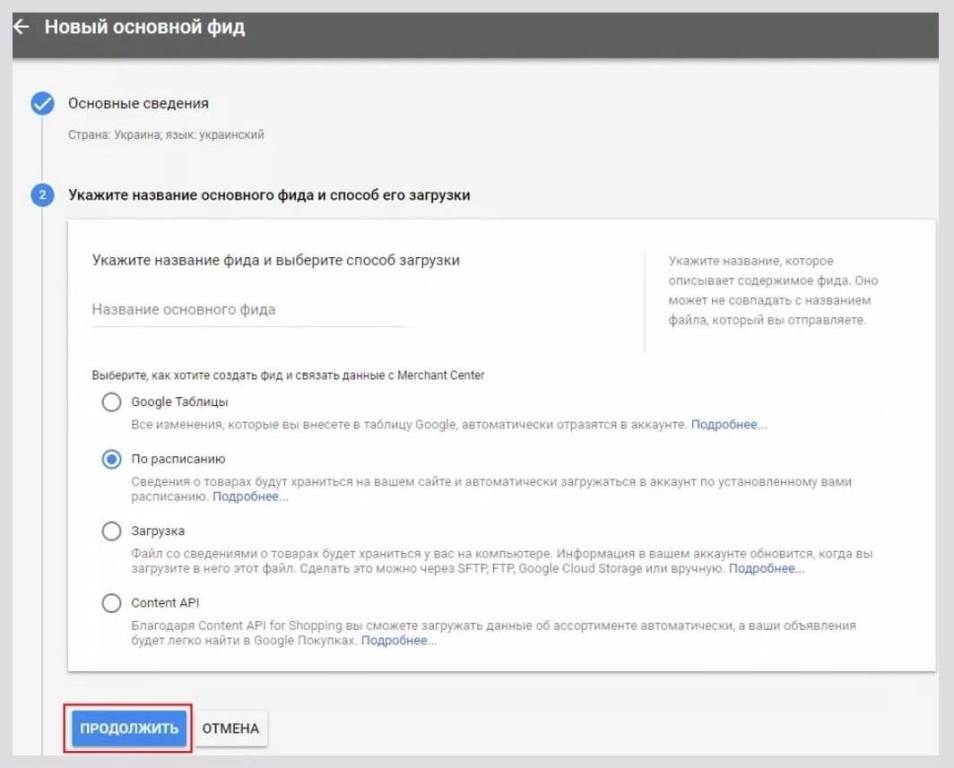
Task: Choose the Загрузка radio button
Action: point(111,531)
